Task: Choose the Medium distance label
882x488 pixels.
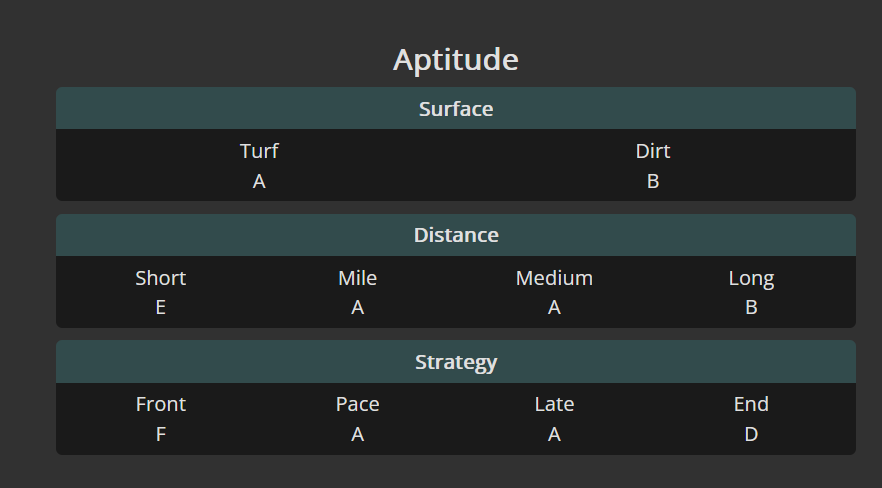Action: [554, 278]
